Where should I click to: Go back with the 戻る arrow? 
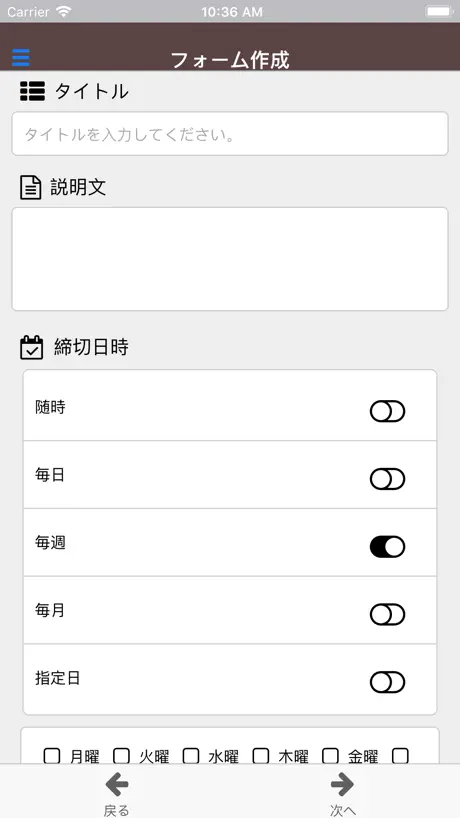(116, 785)
